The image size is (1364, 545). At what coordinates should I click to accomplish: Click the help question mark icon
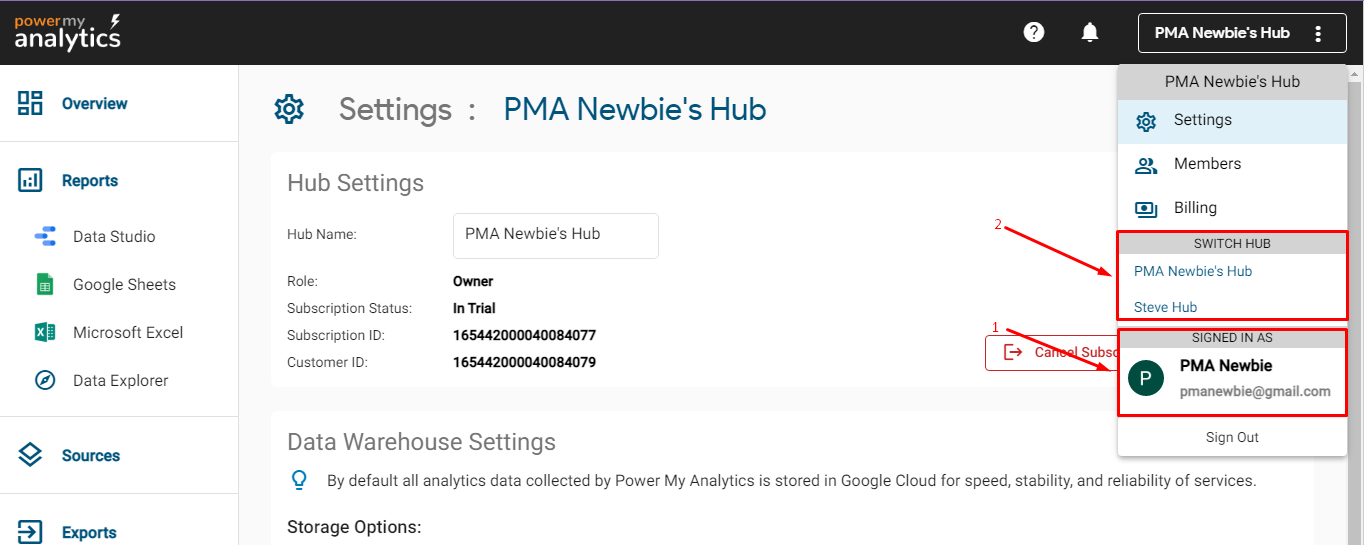(1034, 32)
